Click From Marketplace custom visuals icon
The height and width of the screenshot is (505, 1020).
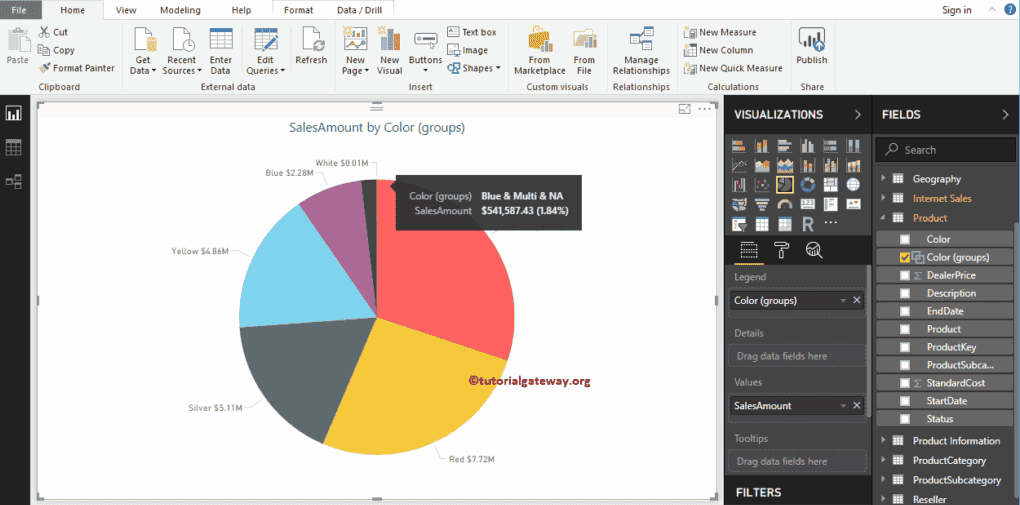[x=539, y=51]
